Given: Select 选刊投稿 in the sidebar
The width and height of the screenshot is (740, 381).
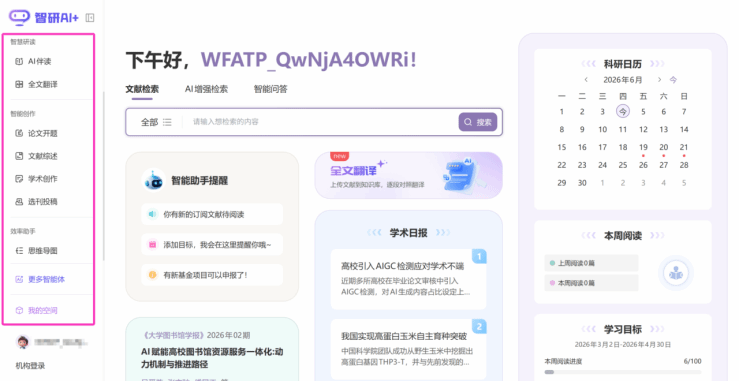Looking at the screenshot, I should [x=36, y=202].
